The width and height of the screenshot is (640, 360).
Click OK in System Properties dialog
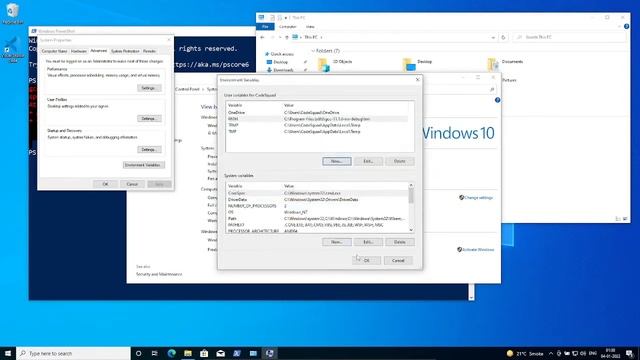pyautogui.click(x=105, y=184)
